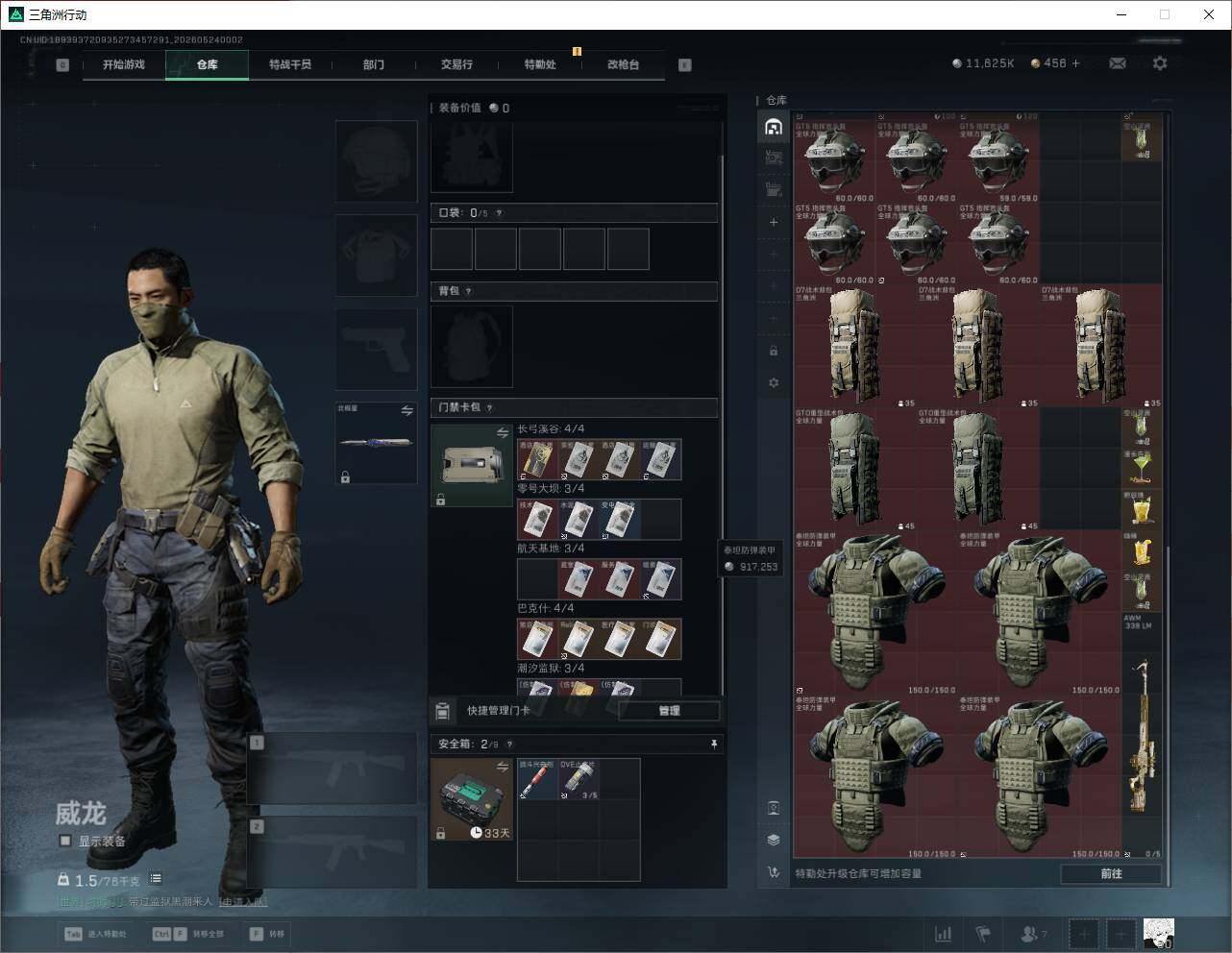The height and width of the screenshot is (953, 1232).
Task: Show help for the backpack section
Action: (x=468, y=291)
